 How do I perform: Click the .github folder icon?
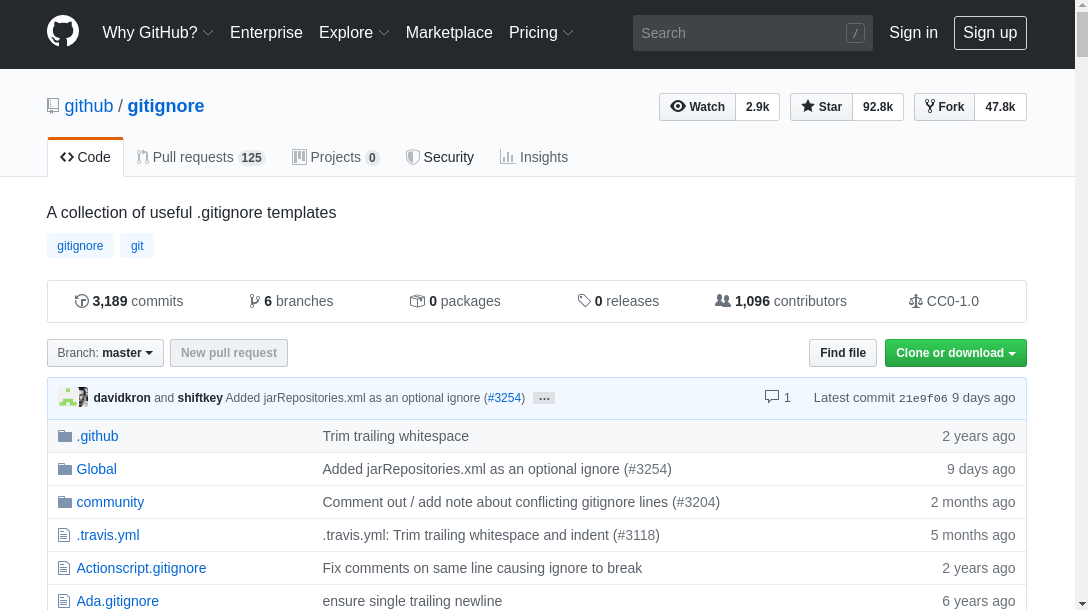pyautogui.click(x=64, y=435)
